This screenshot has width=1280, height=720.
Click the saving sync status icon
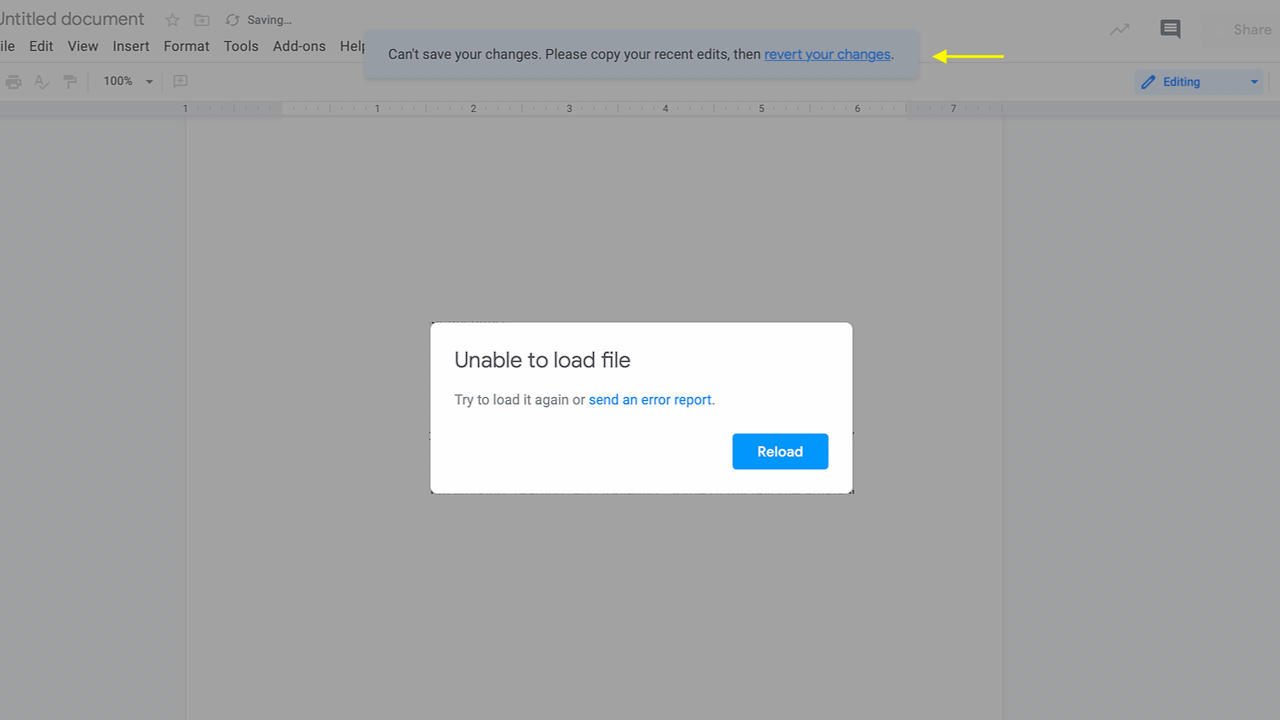tap(232, 20)
